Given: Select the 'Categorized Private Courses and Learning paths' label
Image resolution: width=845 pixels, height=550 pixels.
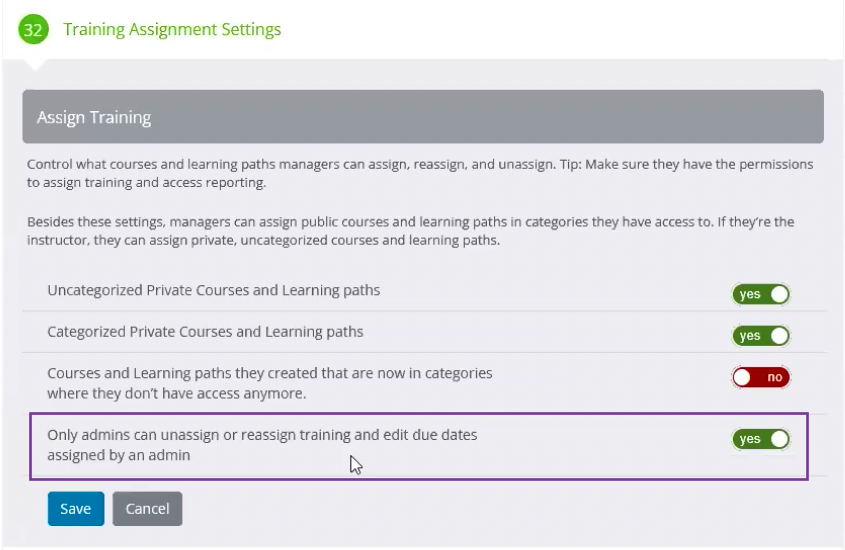Looking at the screenshot, I should pos(205,332).
